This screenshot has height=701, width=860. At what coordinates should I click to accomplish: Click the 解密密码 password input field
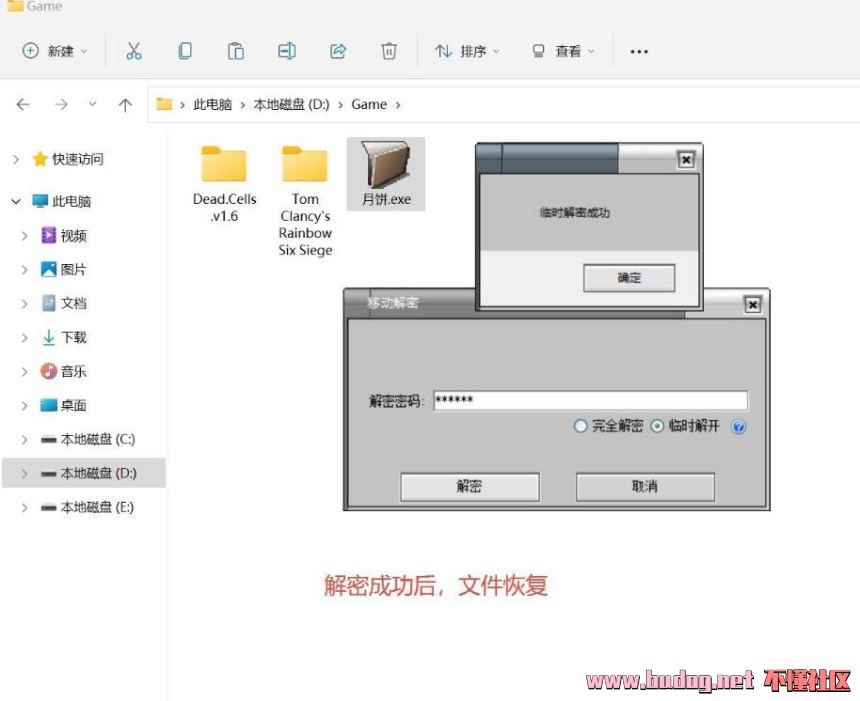(590, 401)
